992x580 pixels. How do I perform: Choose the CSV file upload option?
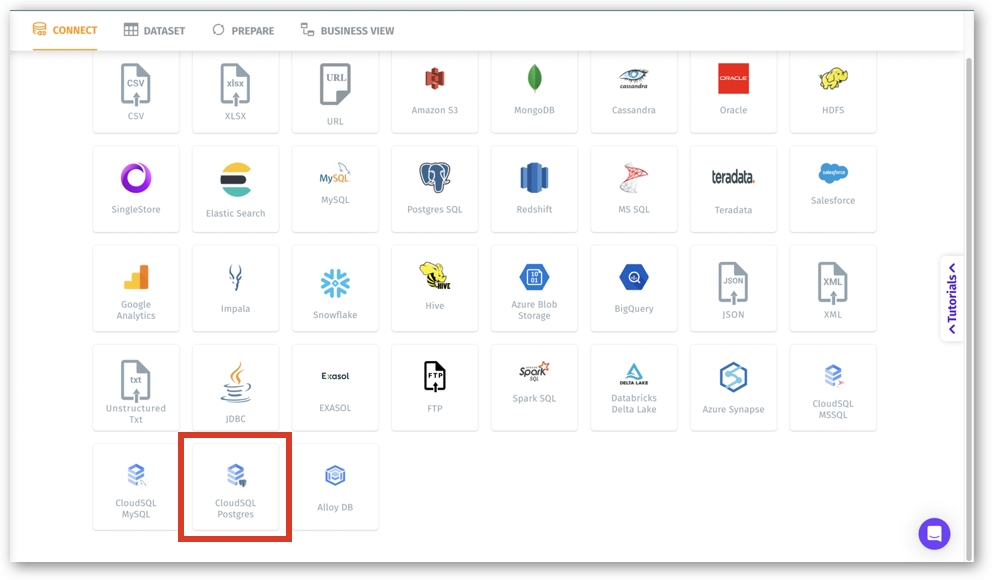pyautogui.click(x=136, y=90)
